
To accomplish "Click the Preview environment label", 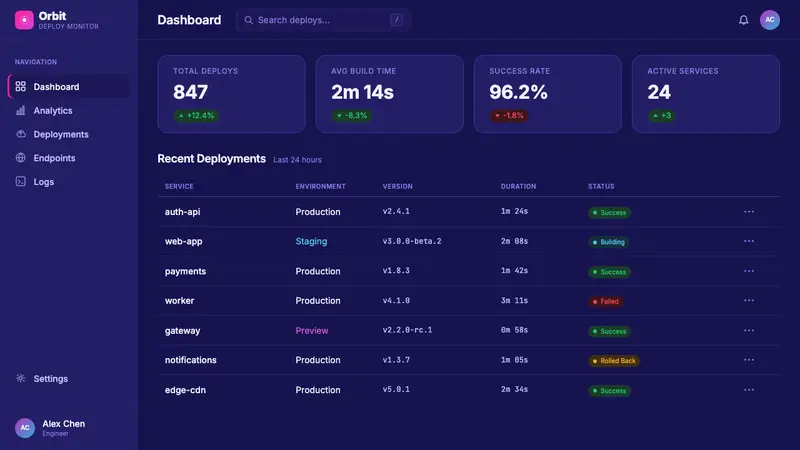I will point(312,331).
